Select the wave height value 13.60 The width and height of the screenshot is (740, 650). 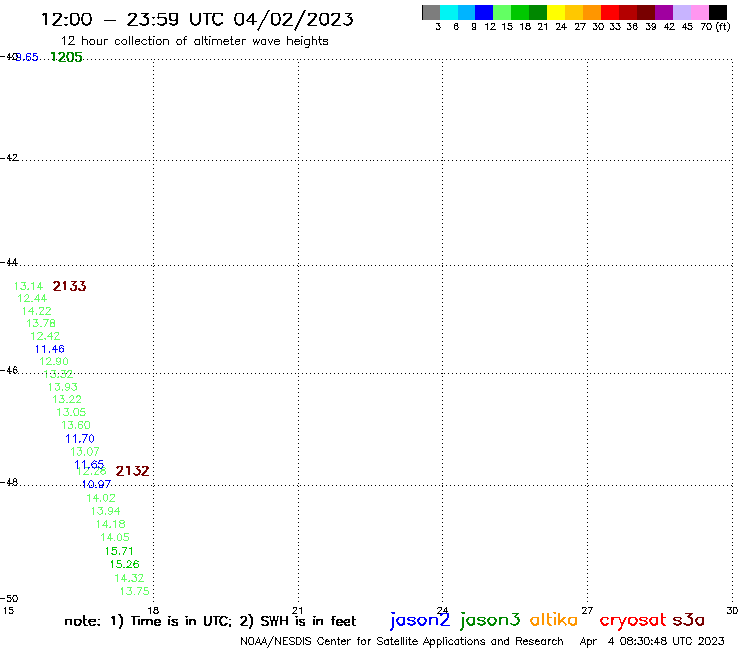76,425
